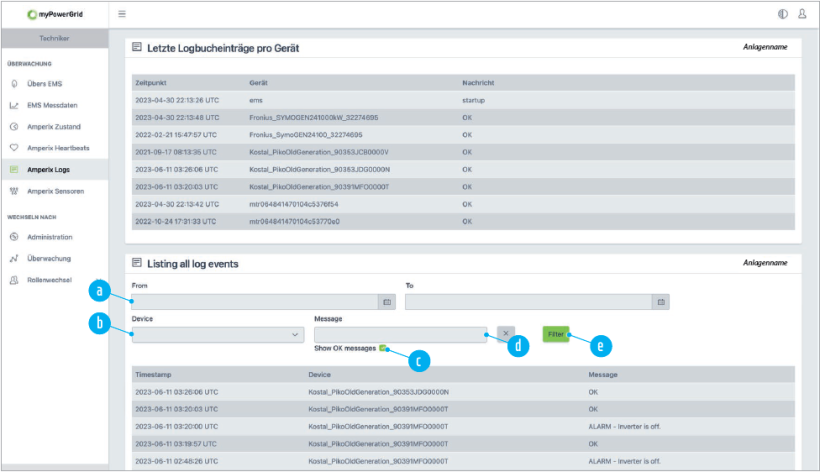Viewport: 820px width, 472px height.
Task: Open the From date calendar icon
Action: [x=387, y=301]
